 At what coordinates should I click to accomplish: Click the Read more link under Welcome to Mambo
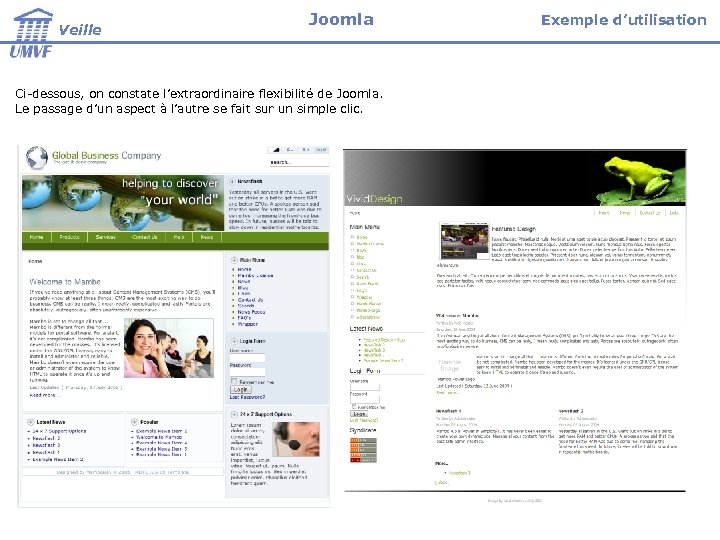(x=45, y=395)
